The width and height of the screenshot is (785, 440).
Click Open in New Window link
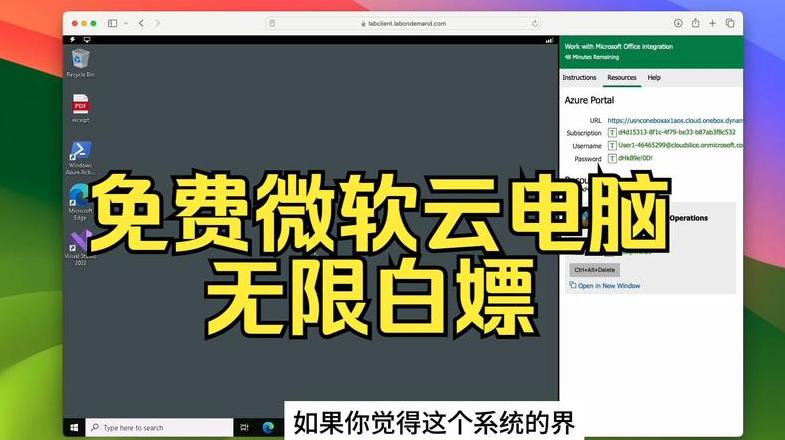605,286
